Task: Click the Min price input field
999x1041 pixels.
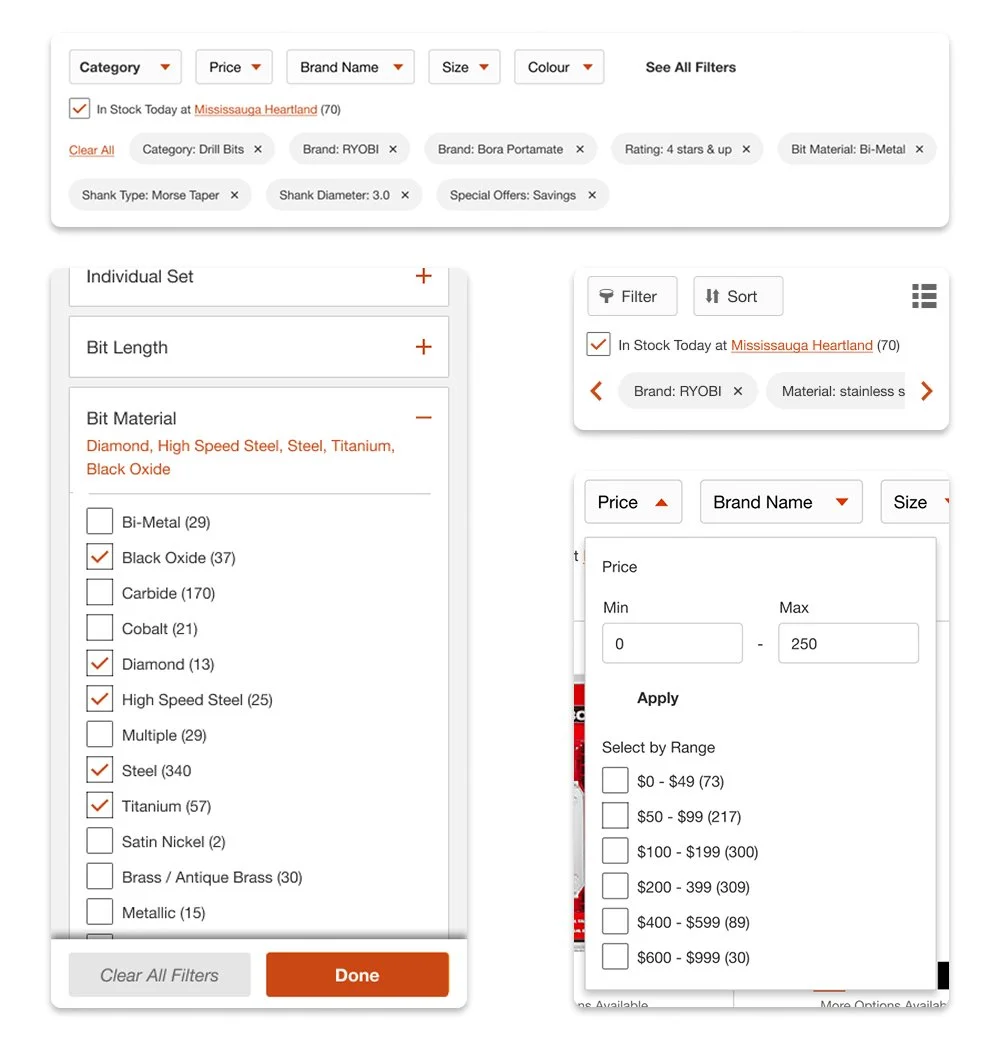Action: point(672,643)
